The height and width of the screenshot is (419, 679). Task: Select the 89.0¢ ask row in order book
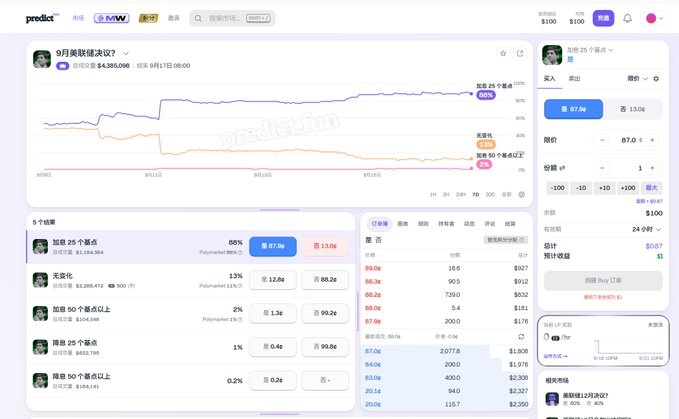446,268
